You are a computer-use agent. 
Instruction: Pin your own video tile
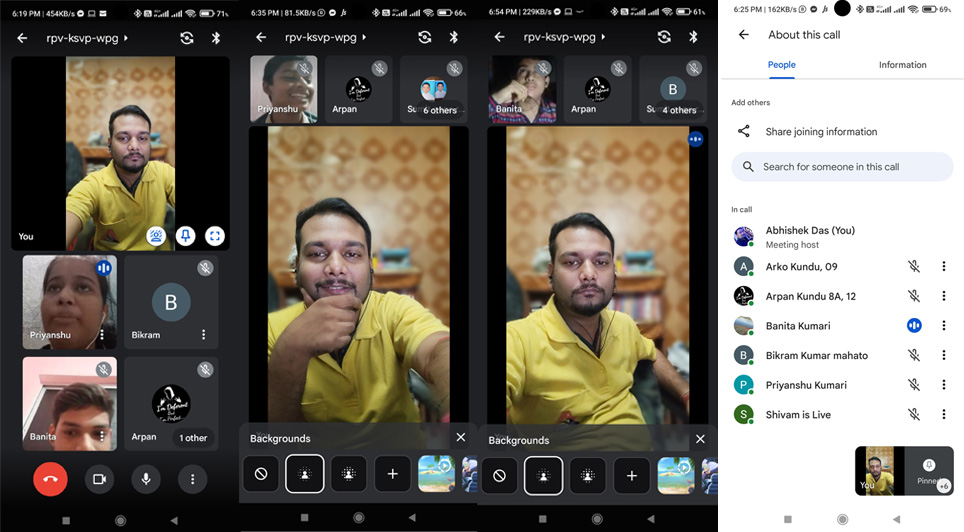[x=185, y=236]
